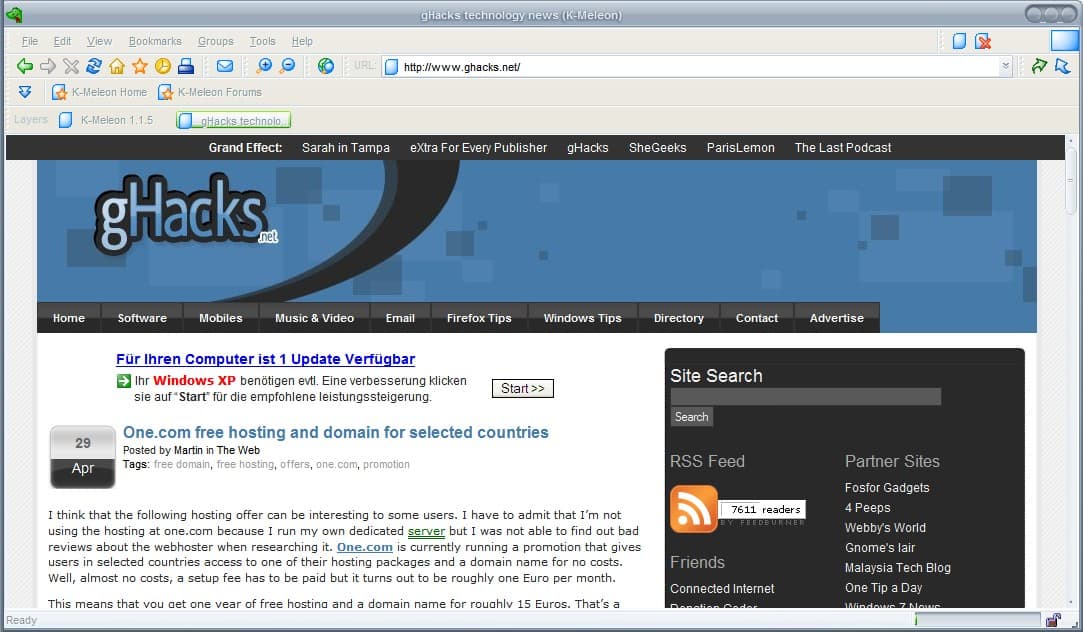Switch to the K-Meleon 1.1.5 tab
Viewport: 1083px width, 632px height.
[116, 119]
